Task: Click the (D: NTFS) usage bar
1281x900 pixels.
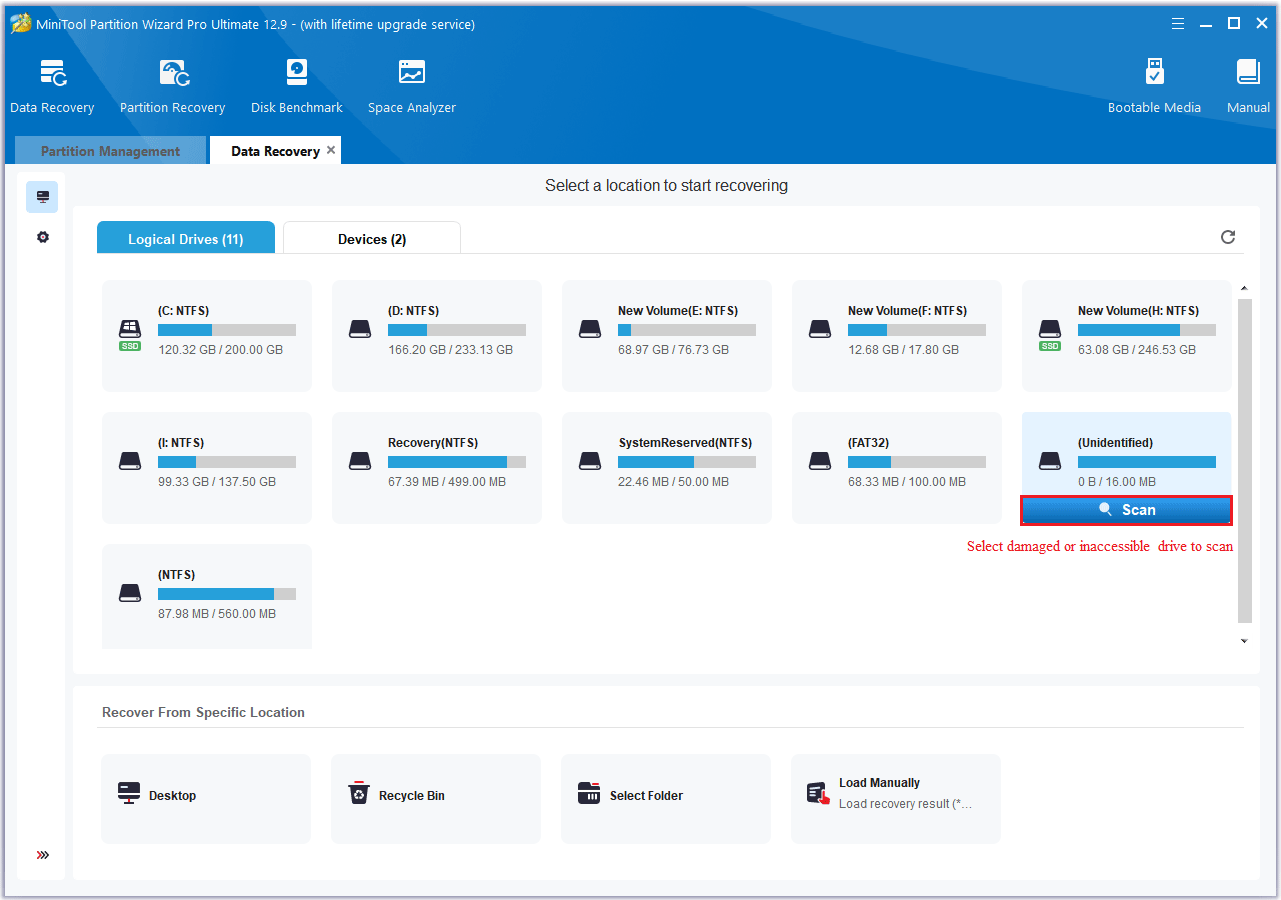Action: (x=457, y=330)
